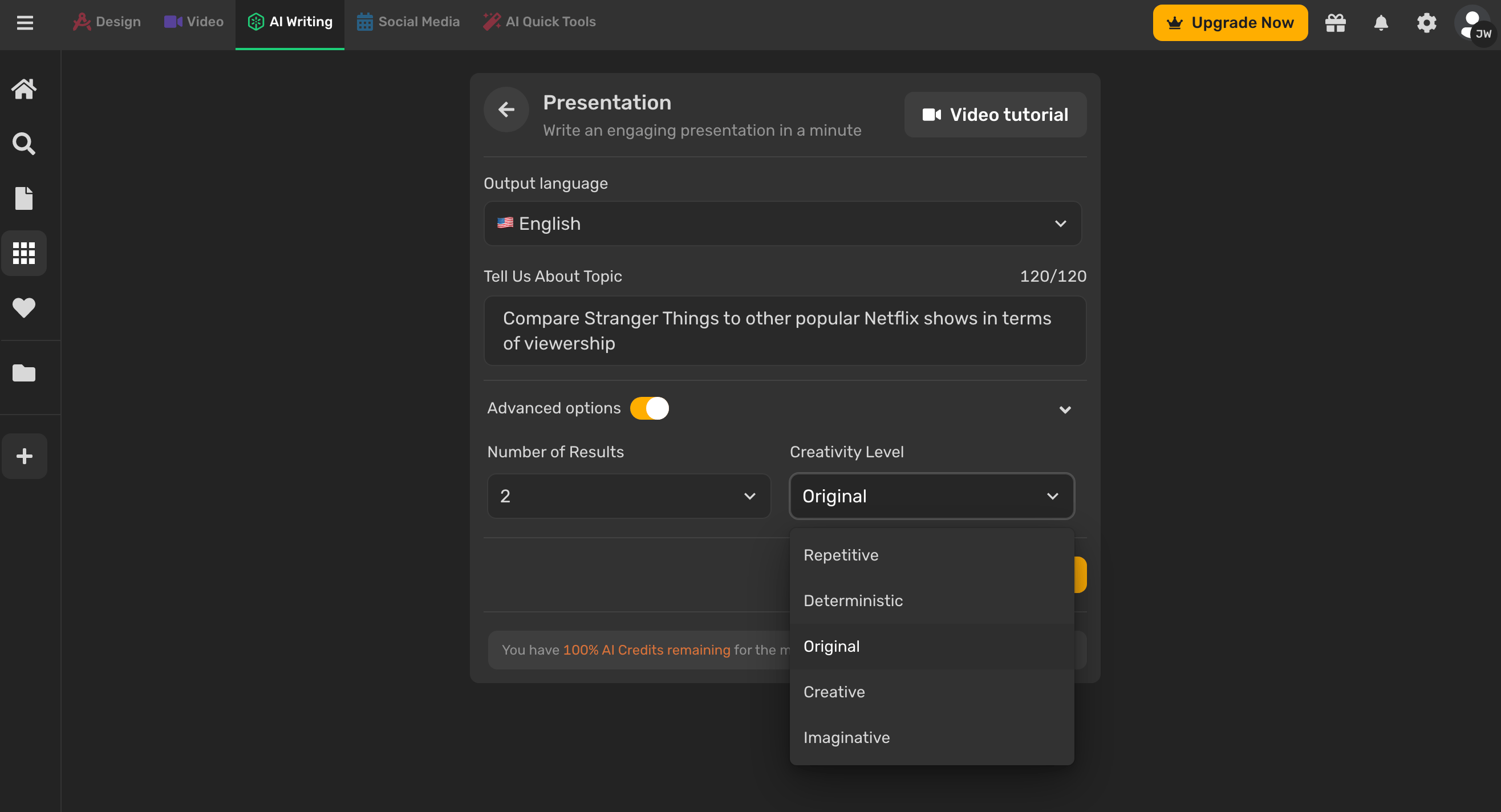1501x812 pixels.
Task: Collapse Advanced options chevron
Action: tap(1065, 409)
